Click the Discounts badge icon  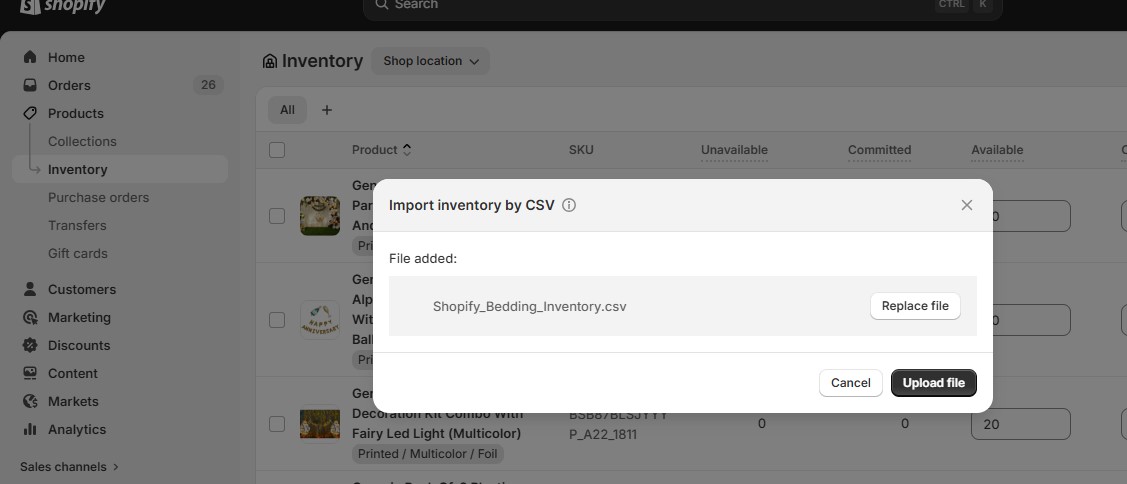[30, 345]
